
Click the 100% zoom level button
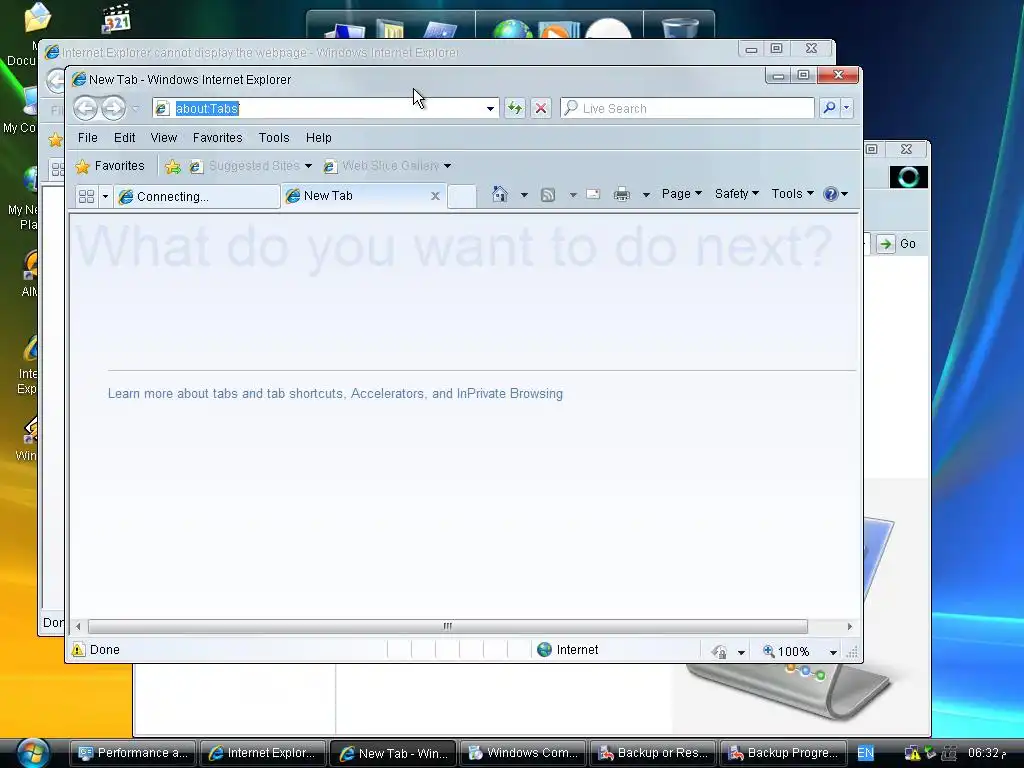(786, 651)
